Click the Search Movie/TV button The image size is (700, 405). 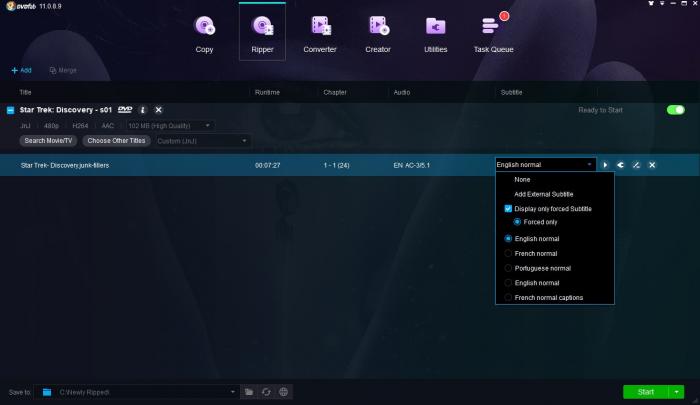tap(48, 141)
